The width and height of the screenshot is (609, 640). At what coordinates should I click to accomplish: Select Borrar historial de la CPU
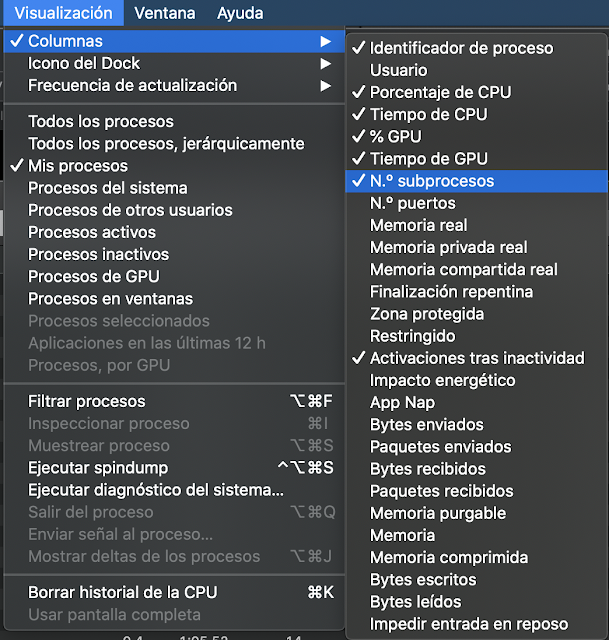tap(122, 592)
